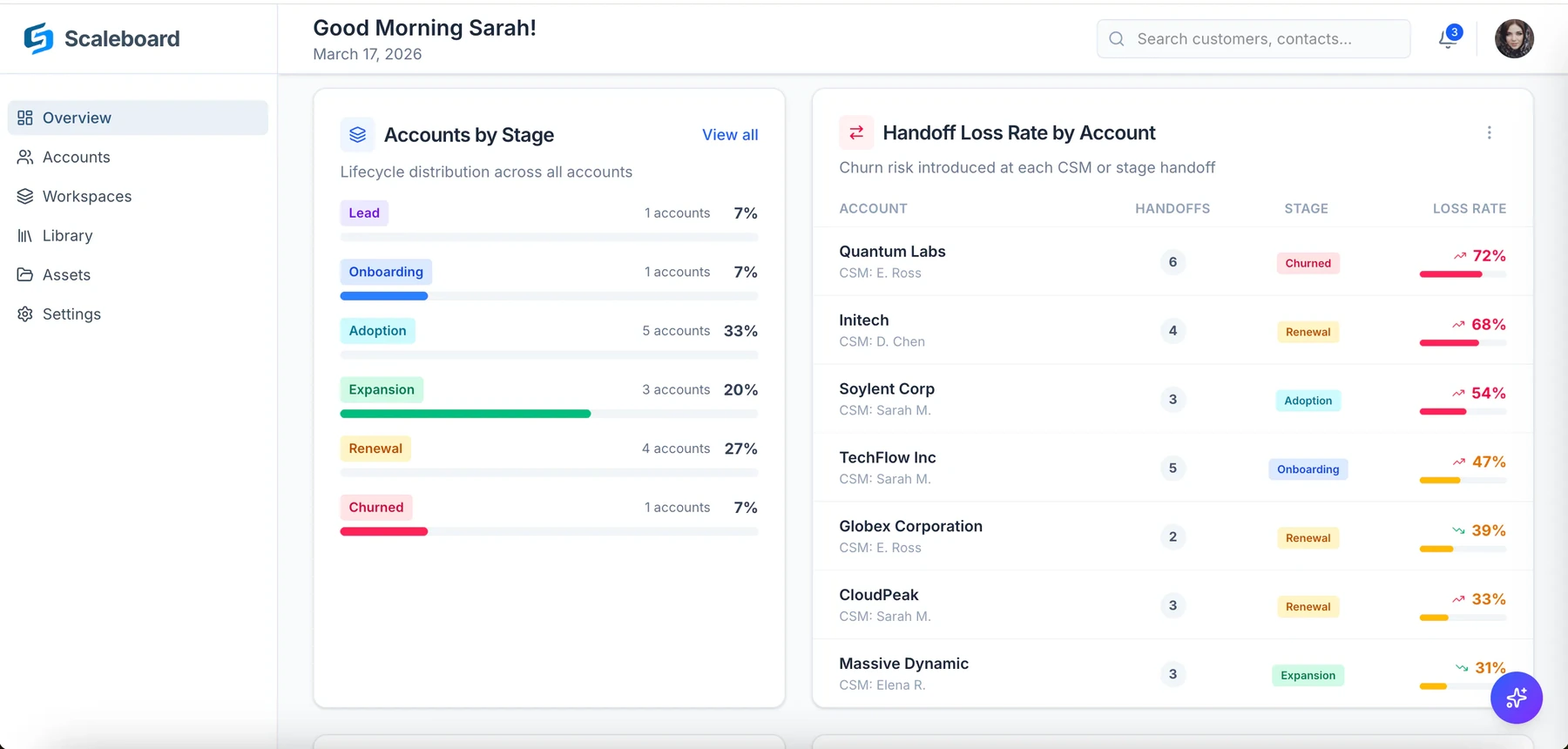The height and width of the screenshot is (749, 1568).
Task: Click the Scaleboard logo icon
Action: point(38,38)
